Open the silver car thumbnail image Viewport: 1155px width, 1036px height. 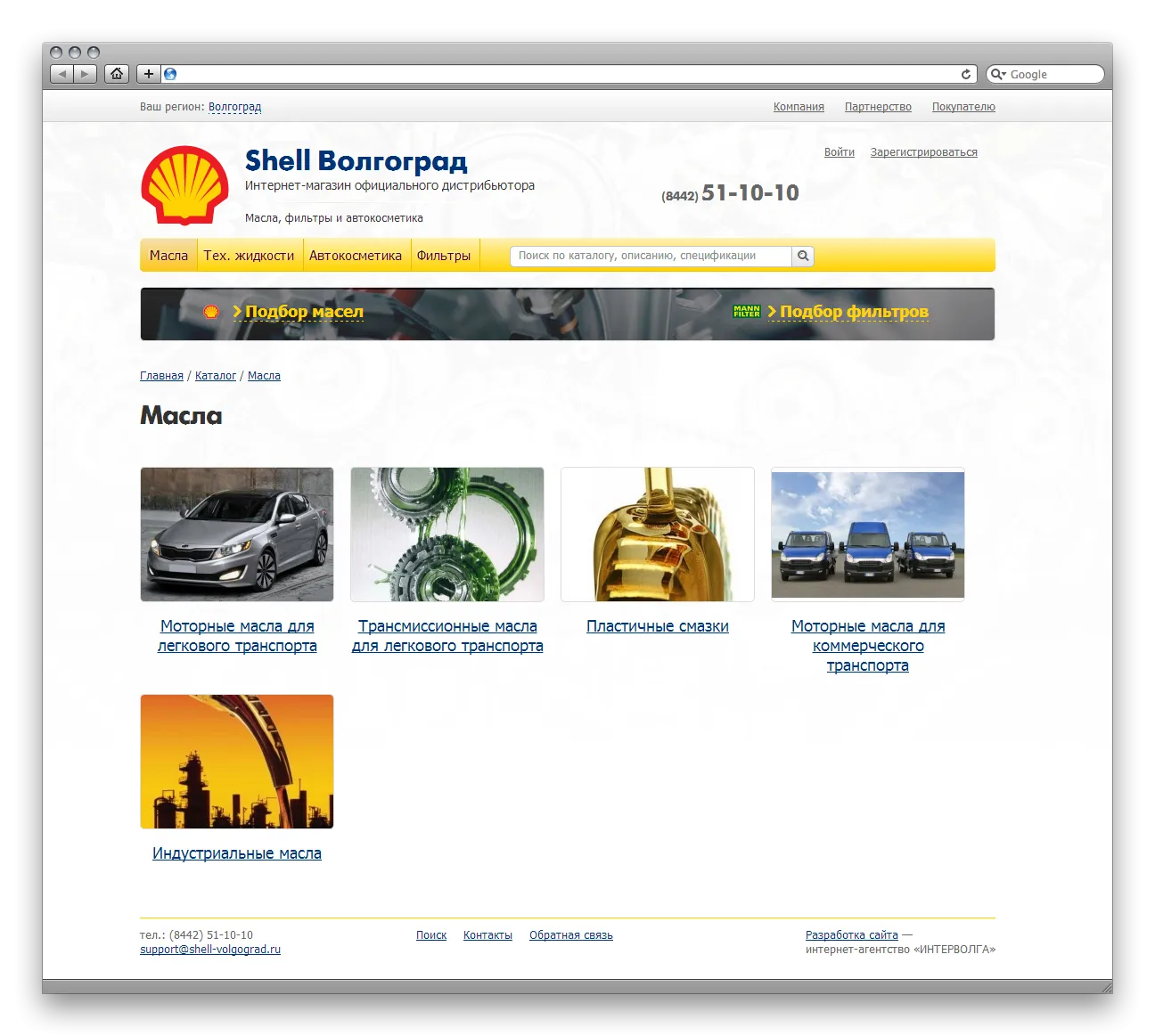tap(237, 534)
